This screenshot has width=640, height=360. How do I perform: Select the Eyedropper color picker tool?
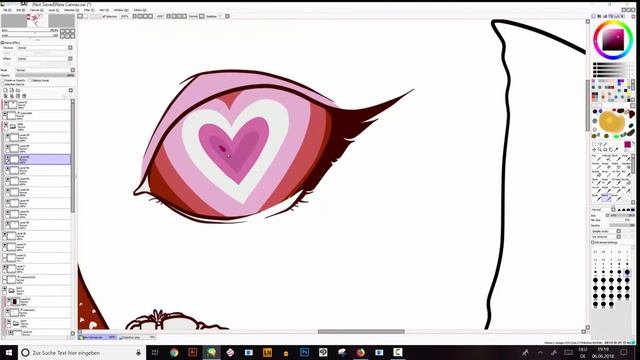point(616,150)
